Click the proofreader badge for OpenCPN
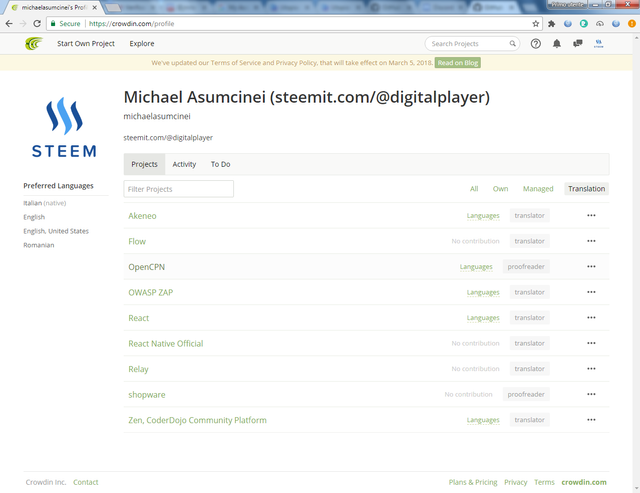640x493 pixels. point(526,266)
